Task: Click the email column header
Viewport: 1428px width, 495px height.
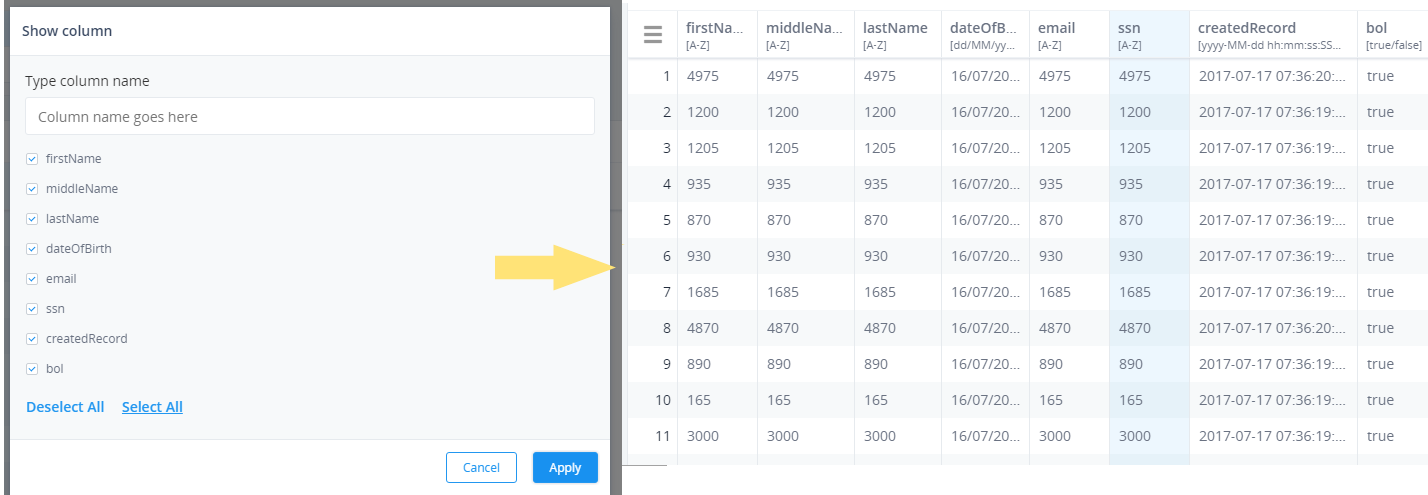Action: coord(1069,35)
